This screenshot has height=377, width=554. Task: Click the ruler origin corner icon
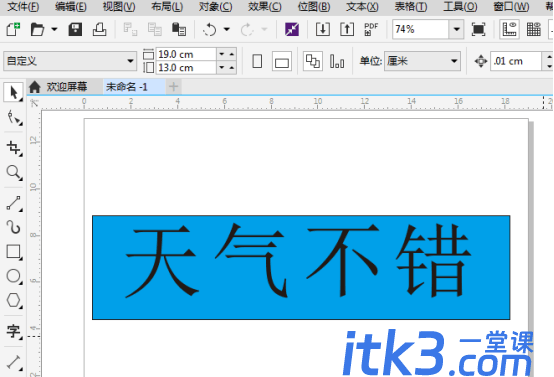(34, 102)
